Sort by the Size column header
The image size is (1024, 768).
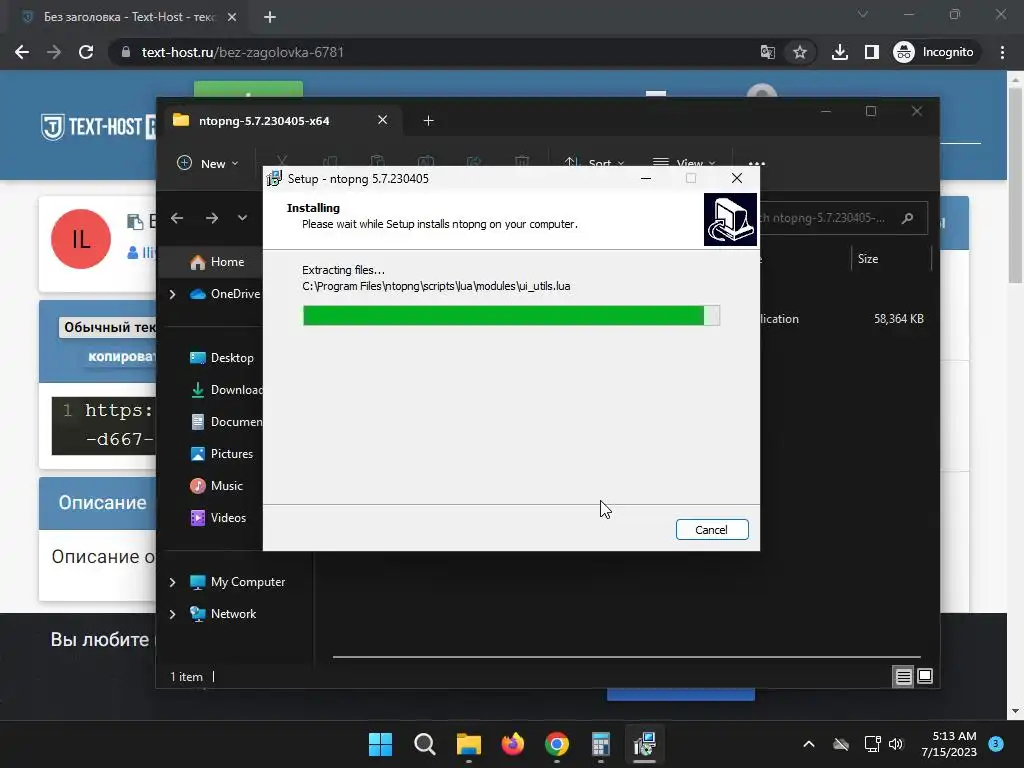point(868,259)
